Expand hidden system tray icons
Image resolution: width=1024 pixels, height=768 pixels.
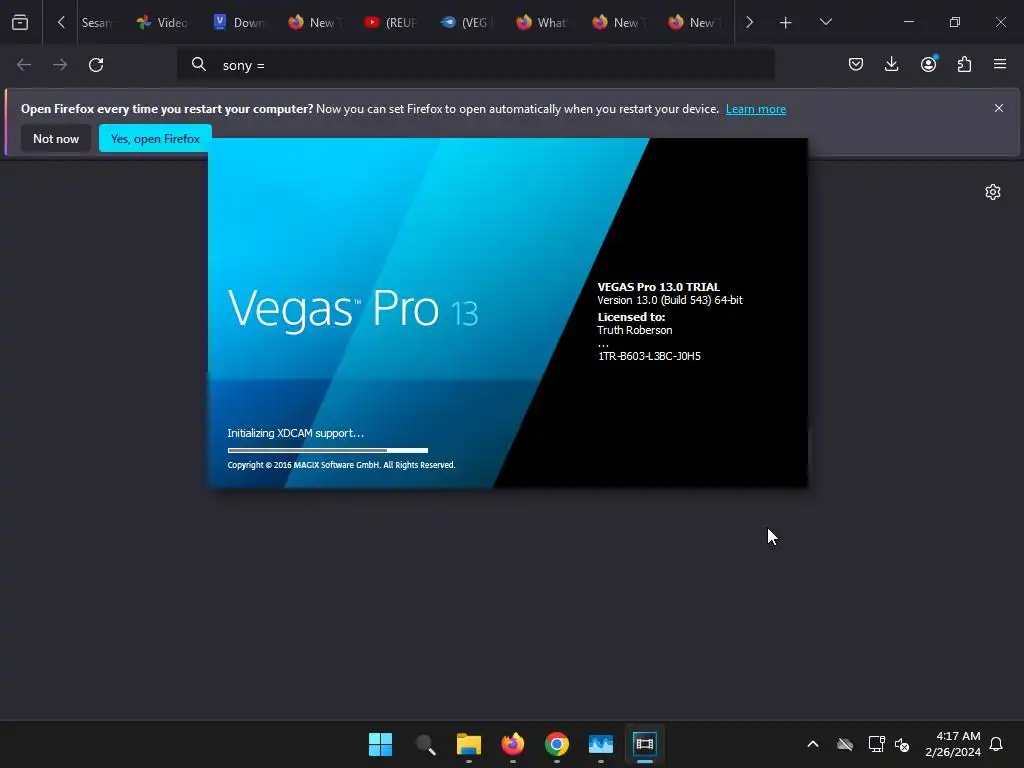813,744
